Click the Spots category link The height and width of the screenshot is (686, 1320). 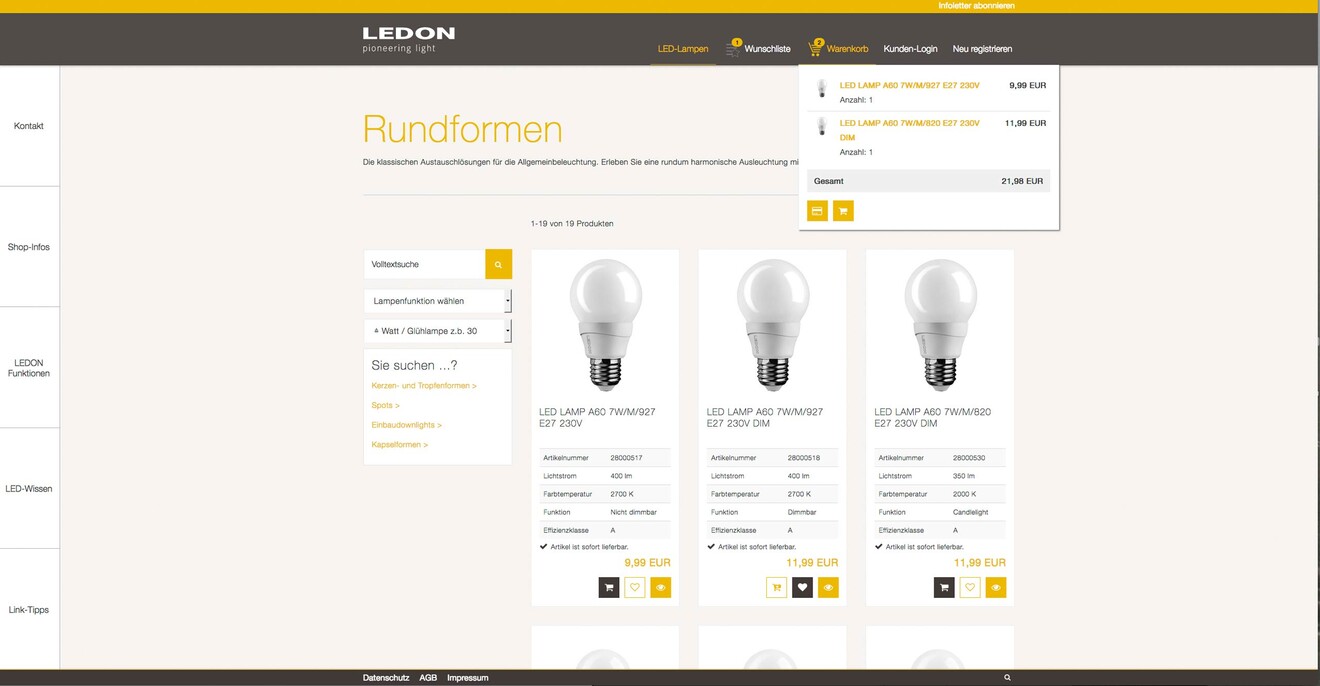click(385, 406)
